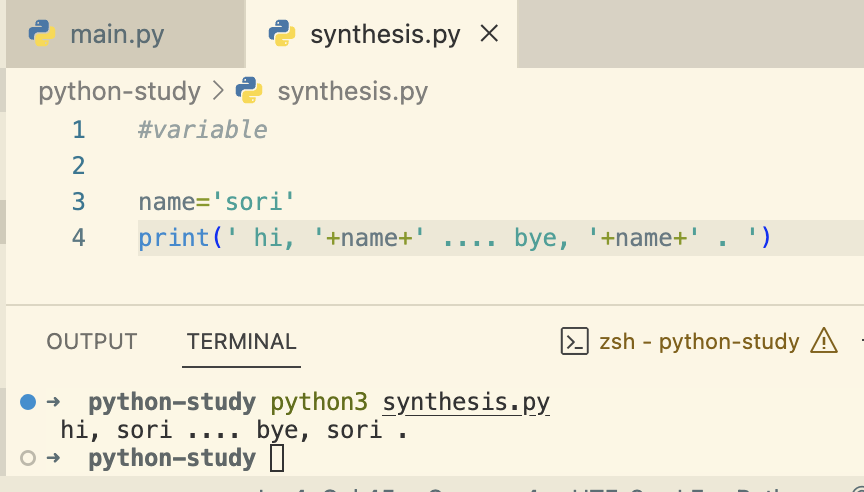Viewport: 864px width, 492px height.
Task: Click the print keyword on line 4
Action: pyautogui.click(x=174, y=238)
